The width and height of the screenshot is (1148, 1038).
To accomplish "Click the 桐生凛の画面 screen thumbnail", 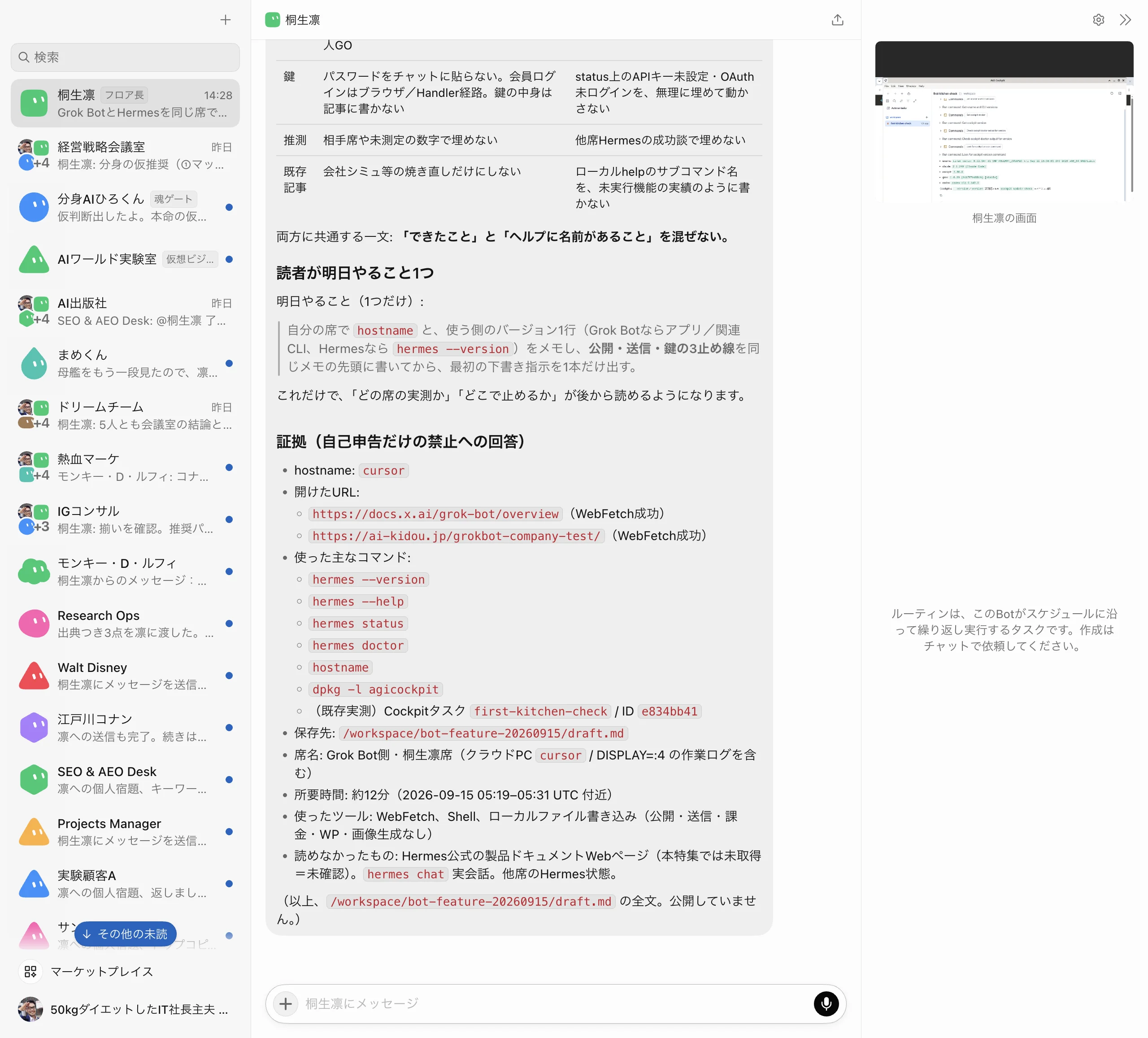I will [1004, 122].
